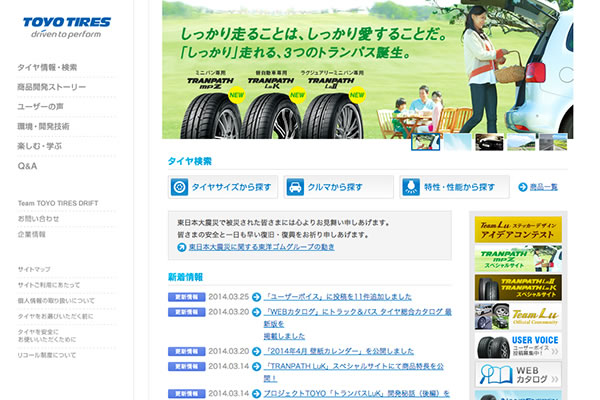The image size is (600, 400).
Task: Click arrow icon for 壁紙カレンダー news
Action: [256, 351]
